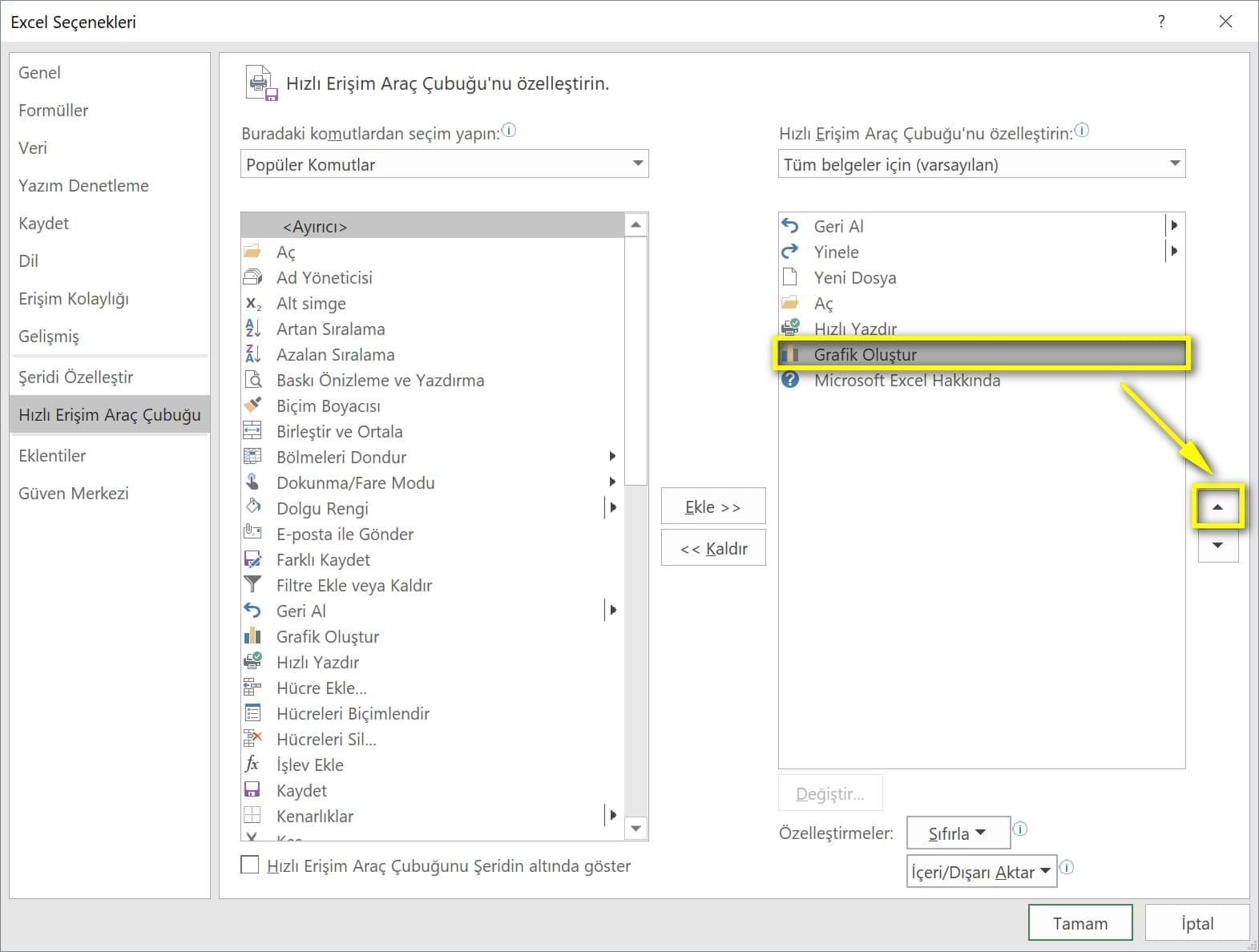This screenshot has width=1259, height=952.
Task: Click the Baskı Önizleme ve Yazdırma icon
Action: click(252, 380)
